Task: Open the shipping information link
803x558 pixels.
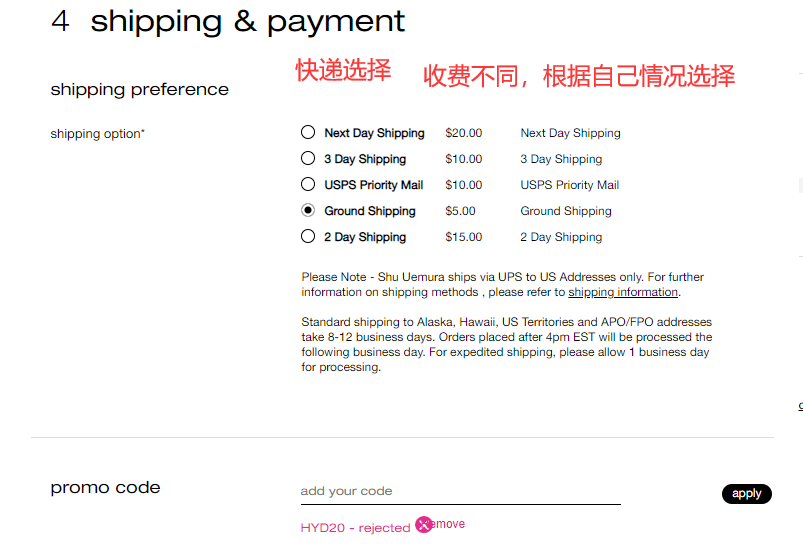Action: click(623, 292)
